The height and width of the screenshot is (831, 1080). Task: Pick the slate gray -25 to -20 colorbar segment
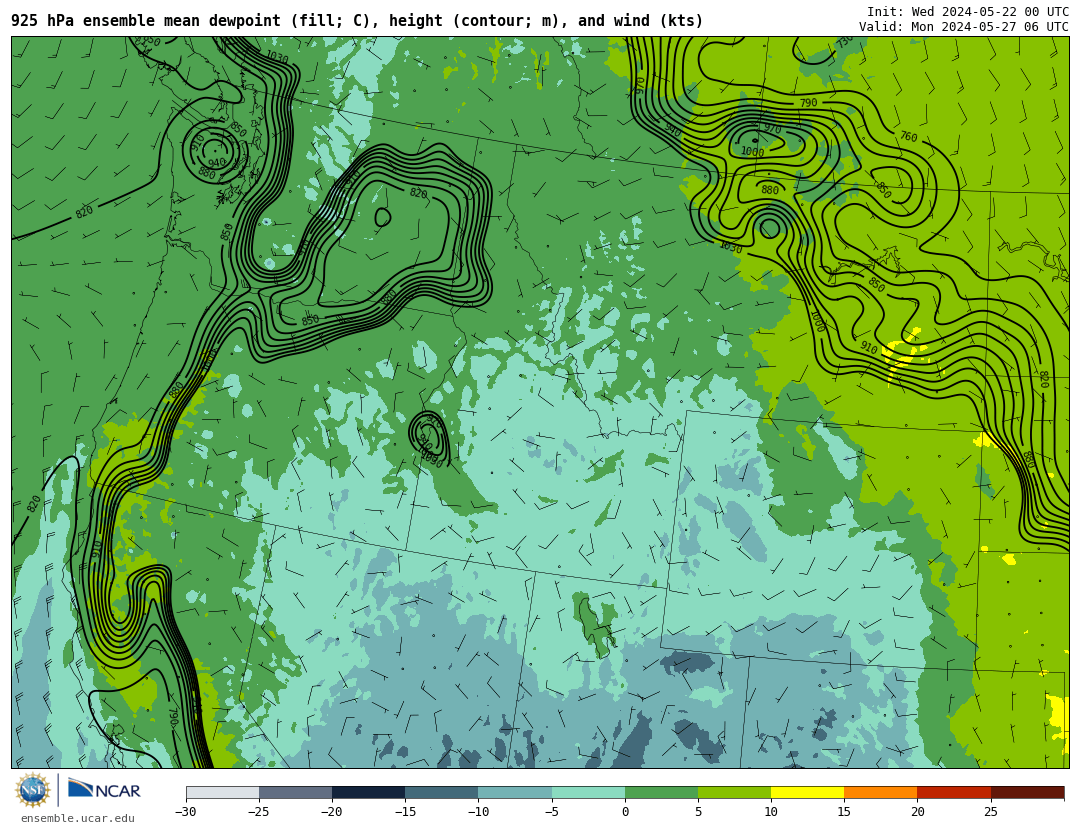(x=295, y=793)
